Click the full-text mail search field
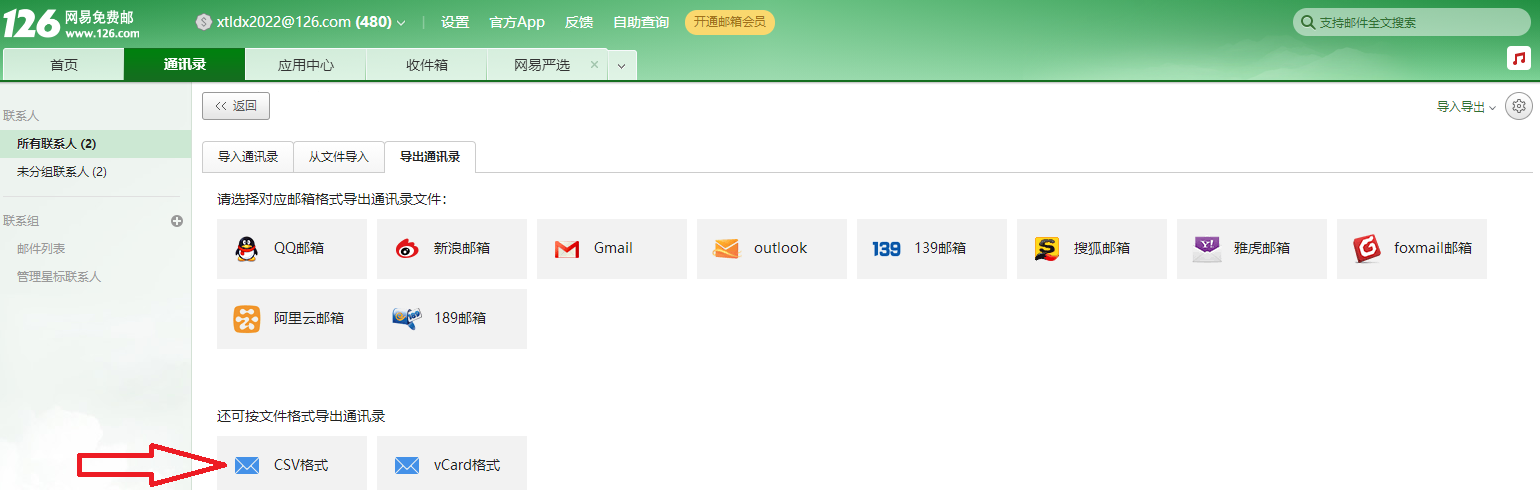1540x490 pixels. coord(1412,22)
